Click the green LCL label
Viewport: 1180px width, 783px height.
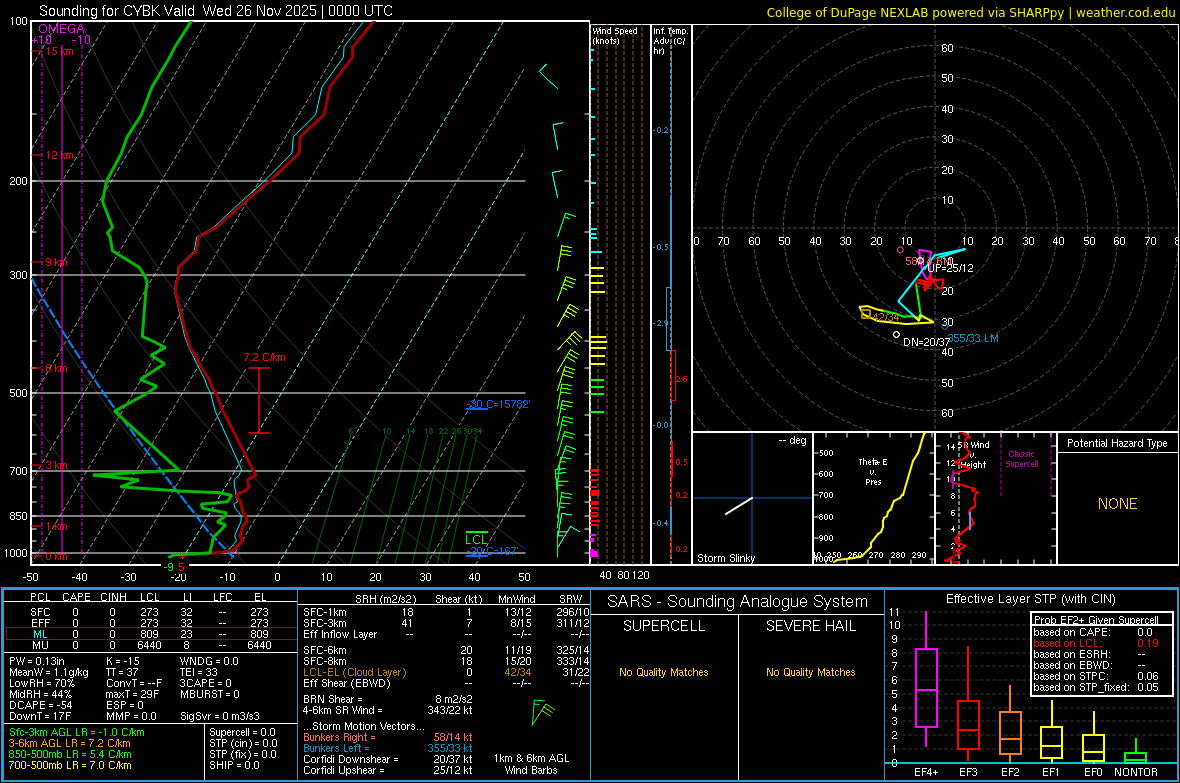tap(476, 539)
